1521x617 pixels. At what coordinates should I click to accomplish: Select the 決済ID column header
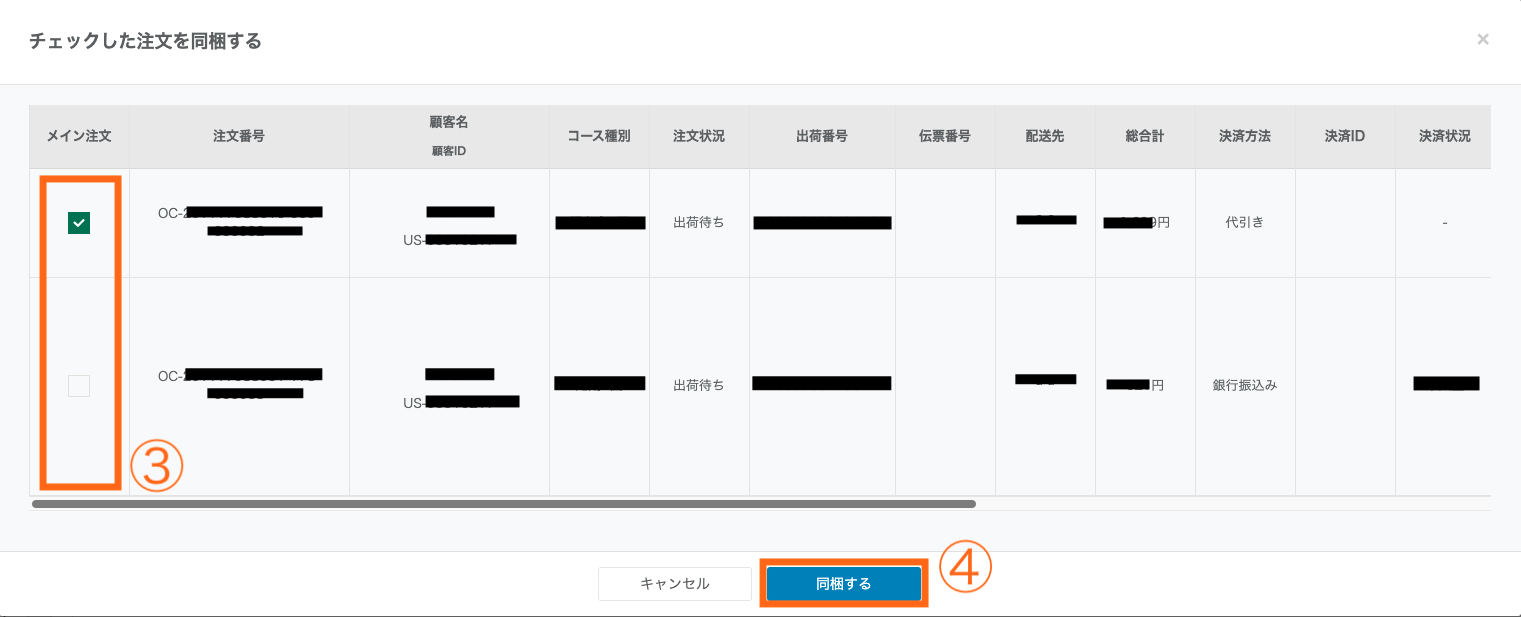(1345, 136)
